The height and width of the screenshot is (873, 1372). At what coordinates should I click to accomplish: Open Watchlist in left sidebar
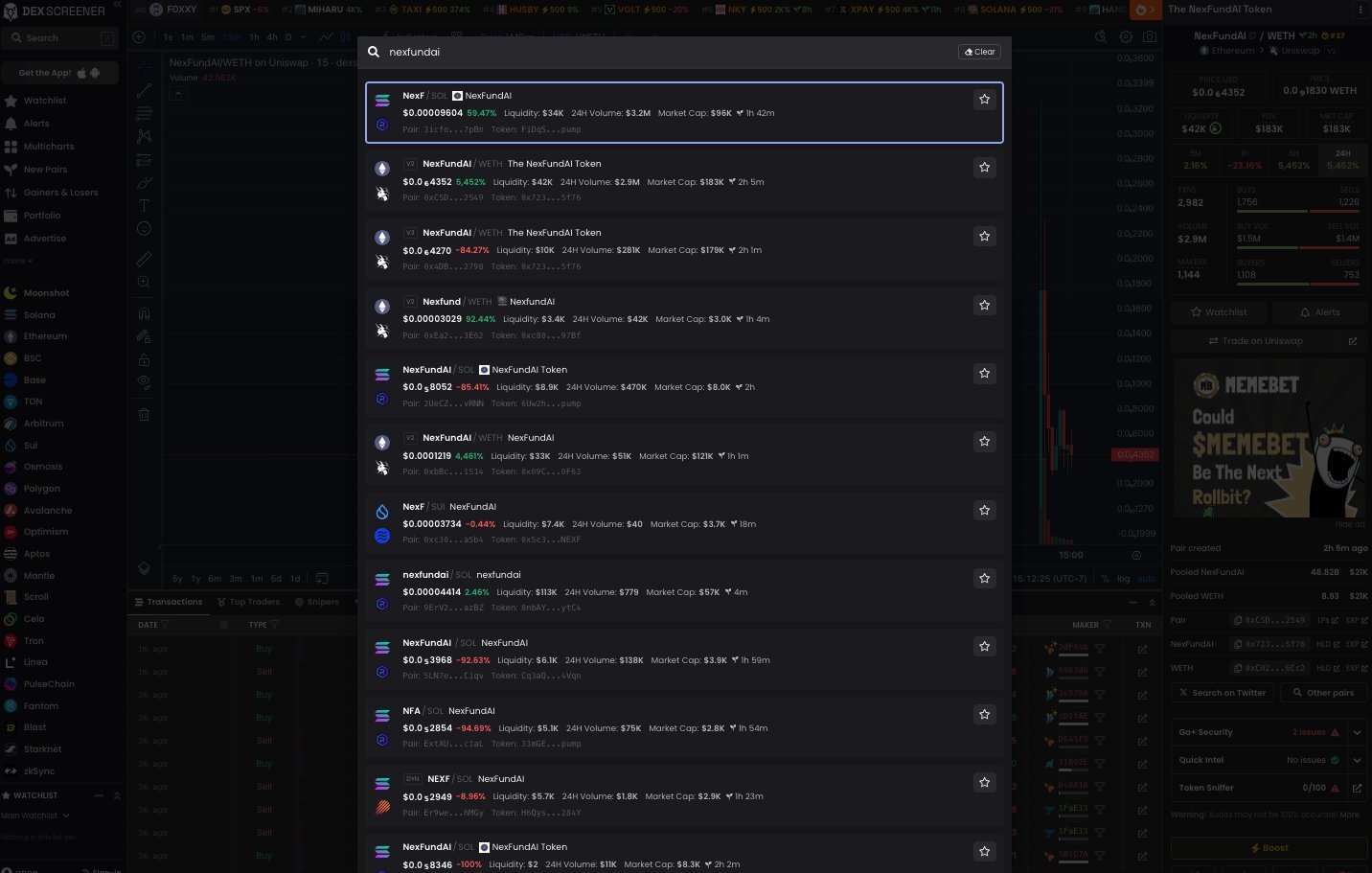pos(44,101)
